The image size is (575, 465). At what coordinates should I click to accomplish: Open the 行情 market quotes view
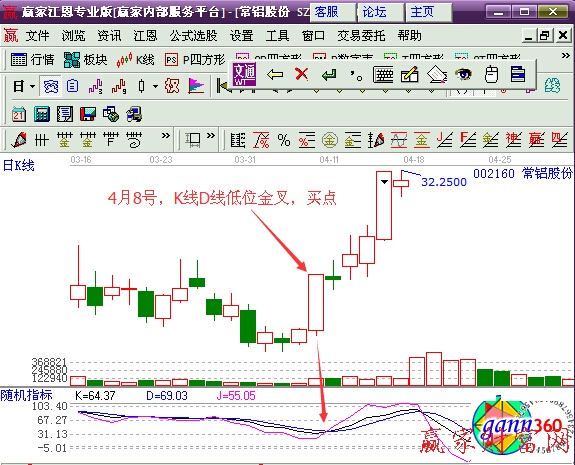(33, 59)
